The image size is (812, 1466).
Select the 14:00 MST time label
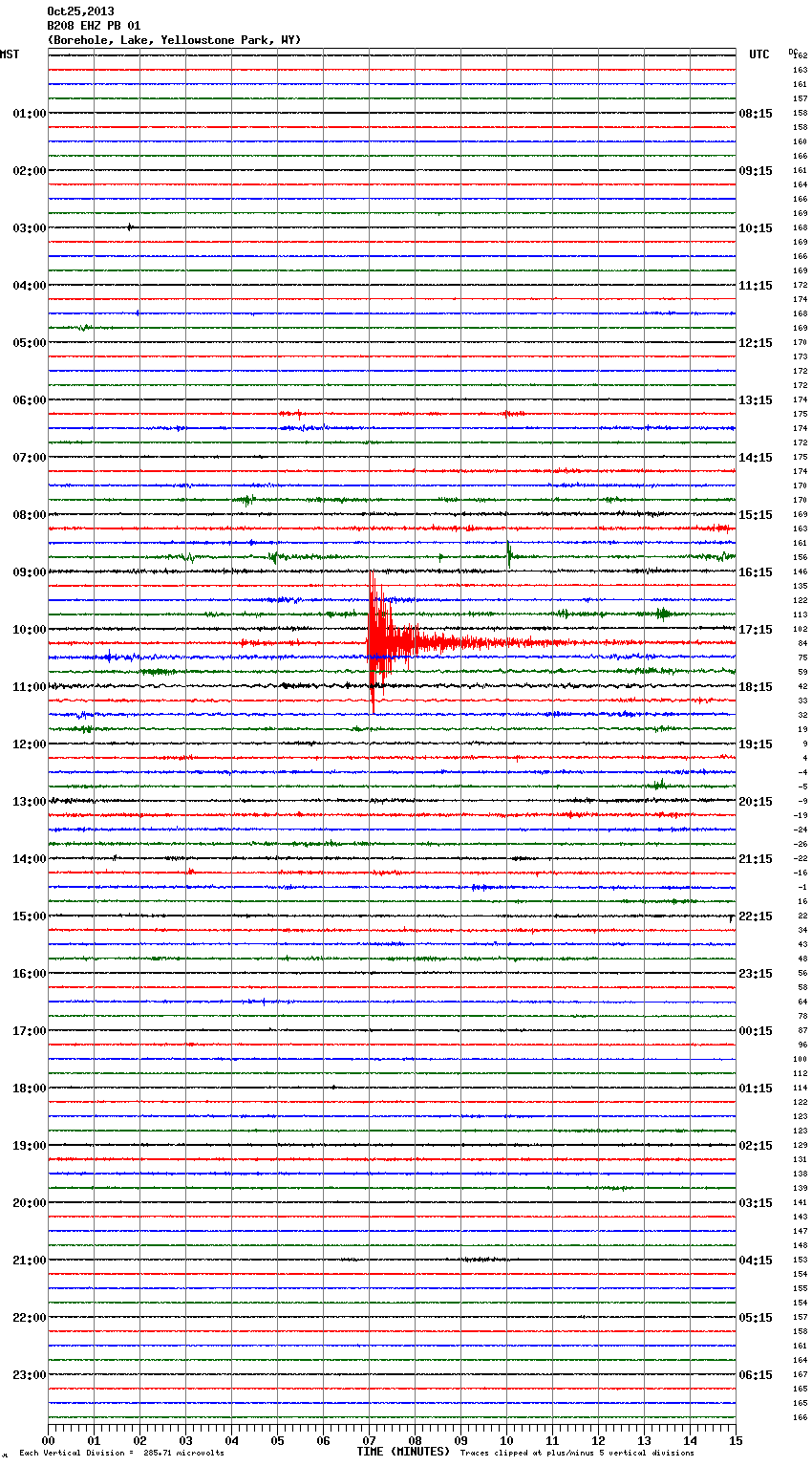(x=30, y=859)
